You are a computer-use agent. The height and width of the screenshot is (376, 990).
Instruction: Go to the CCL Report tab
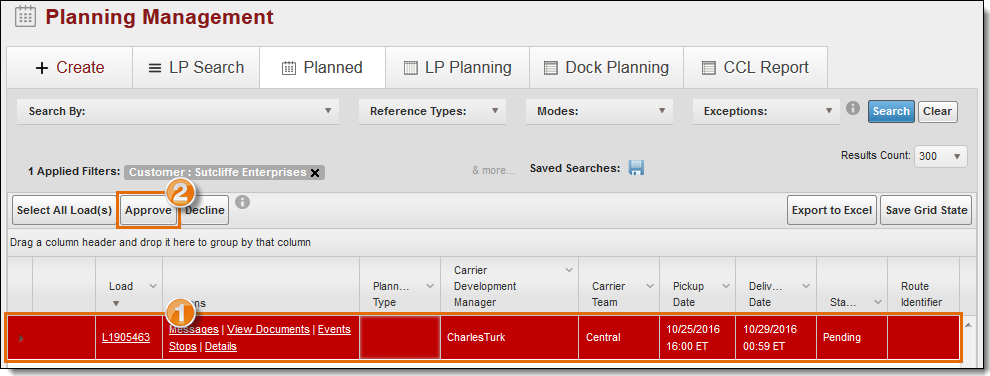coord(755,68)
